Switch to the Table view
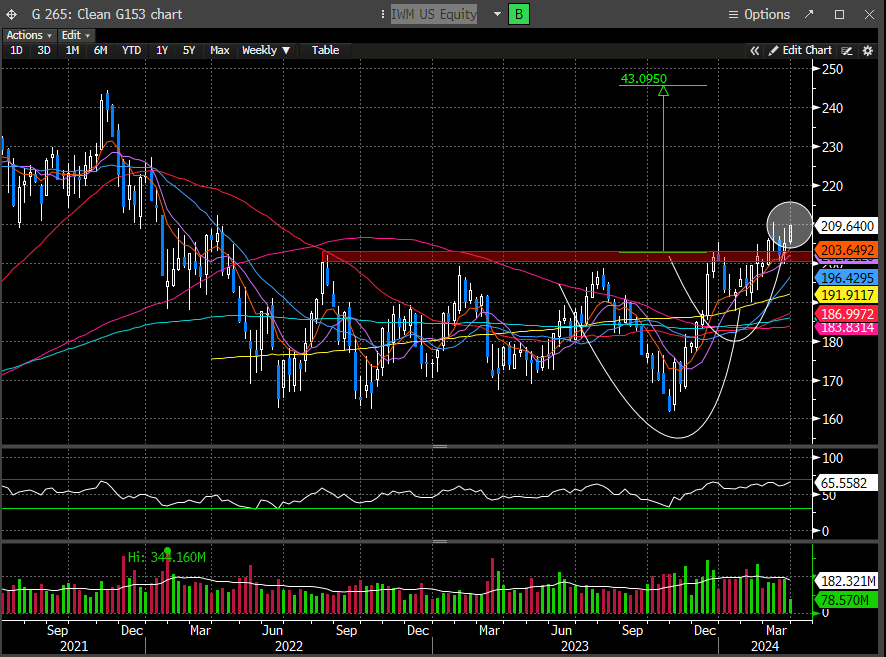The image size is (886, 657). (325, 50)
